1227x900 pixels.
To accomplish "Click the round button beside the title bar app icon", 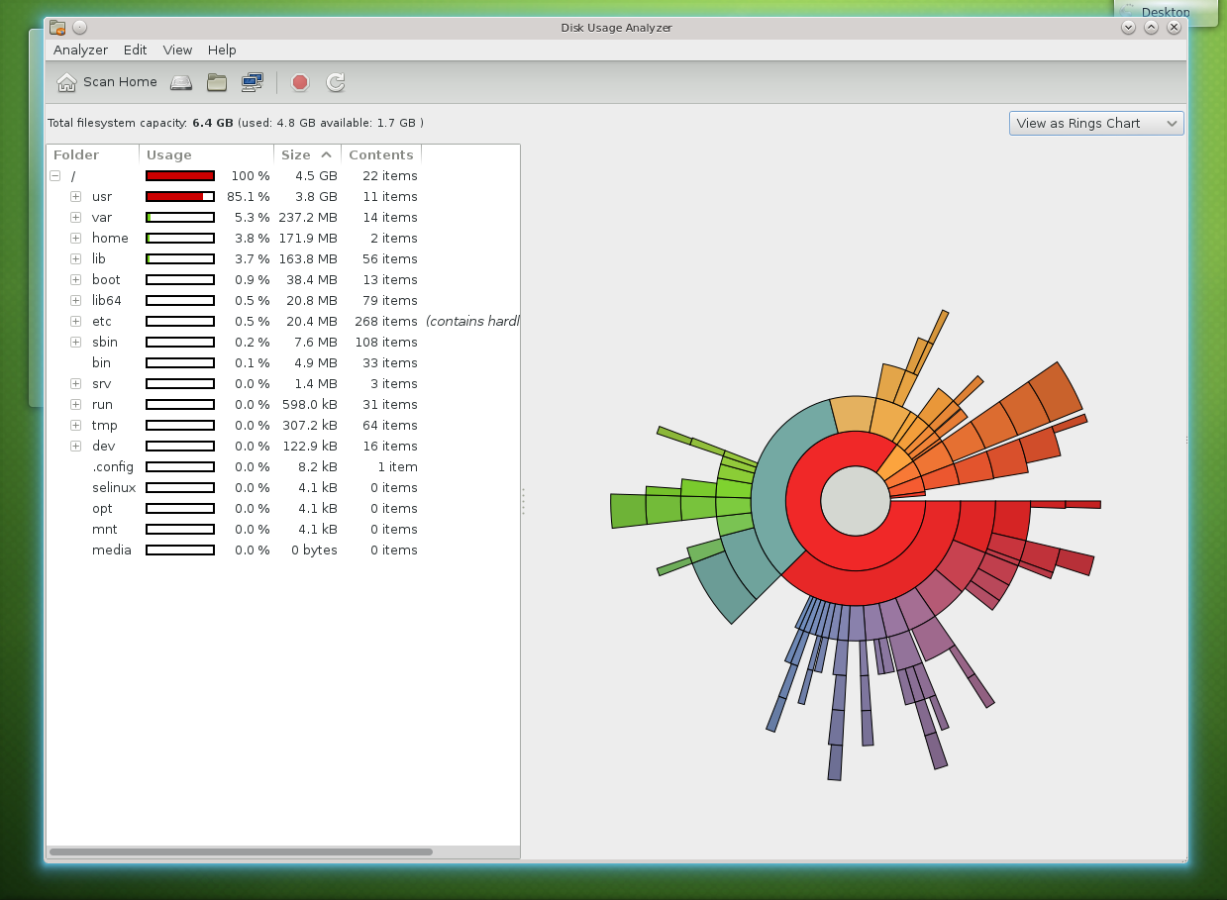I will (80, 28).
